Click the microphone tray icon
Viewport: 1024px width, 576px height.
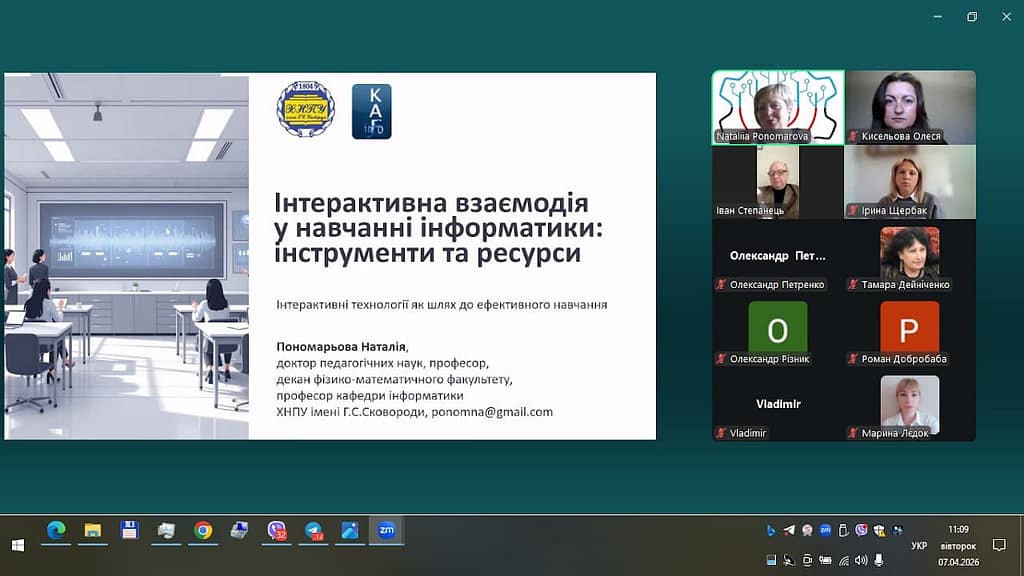(879, 560)
